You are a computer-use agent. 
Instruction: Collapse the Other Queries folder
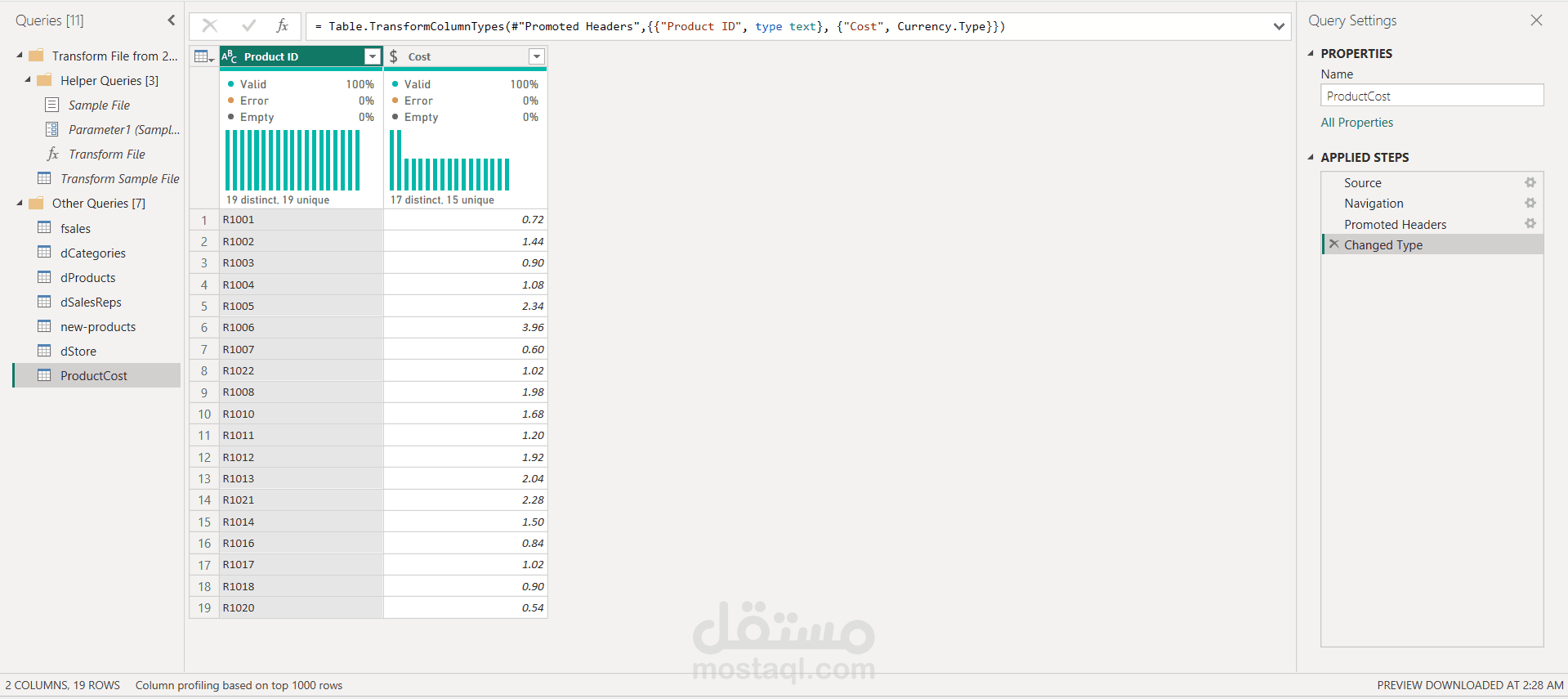pos(20,204)
